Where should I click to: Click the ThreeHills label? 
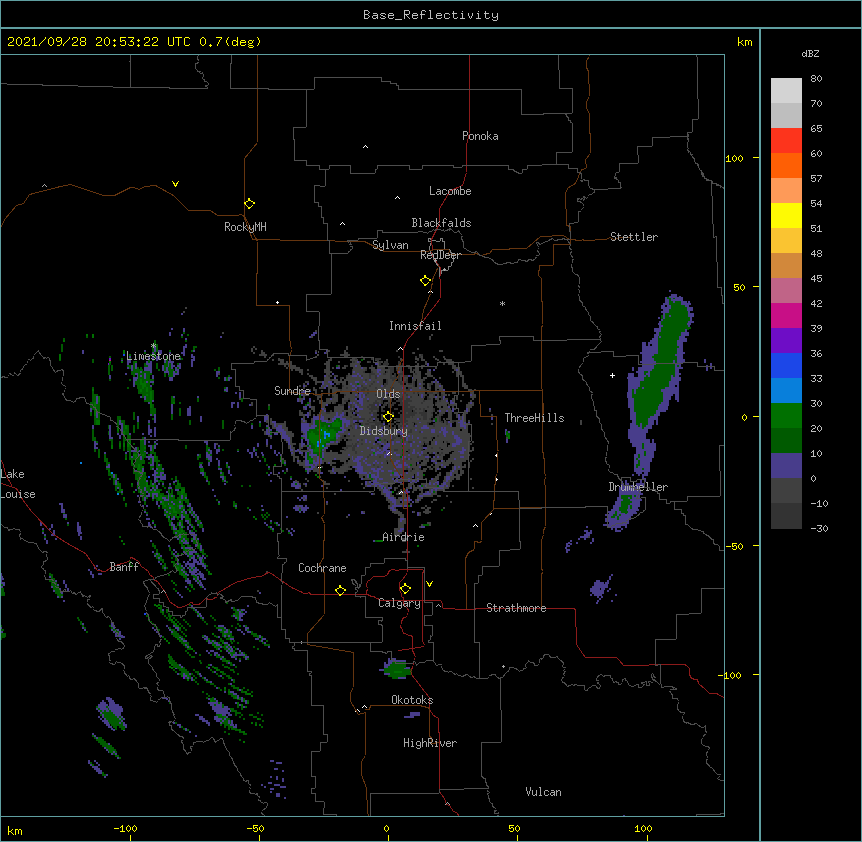click(x=534, y=418)
